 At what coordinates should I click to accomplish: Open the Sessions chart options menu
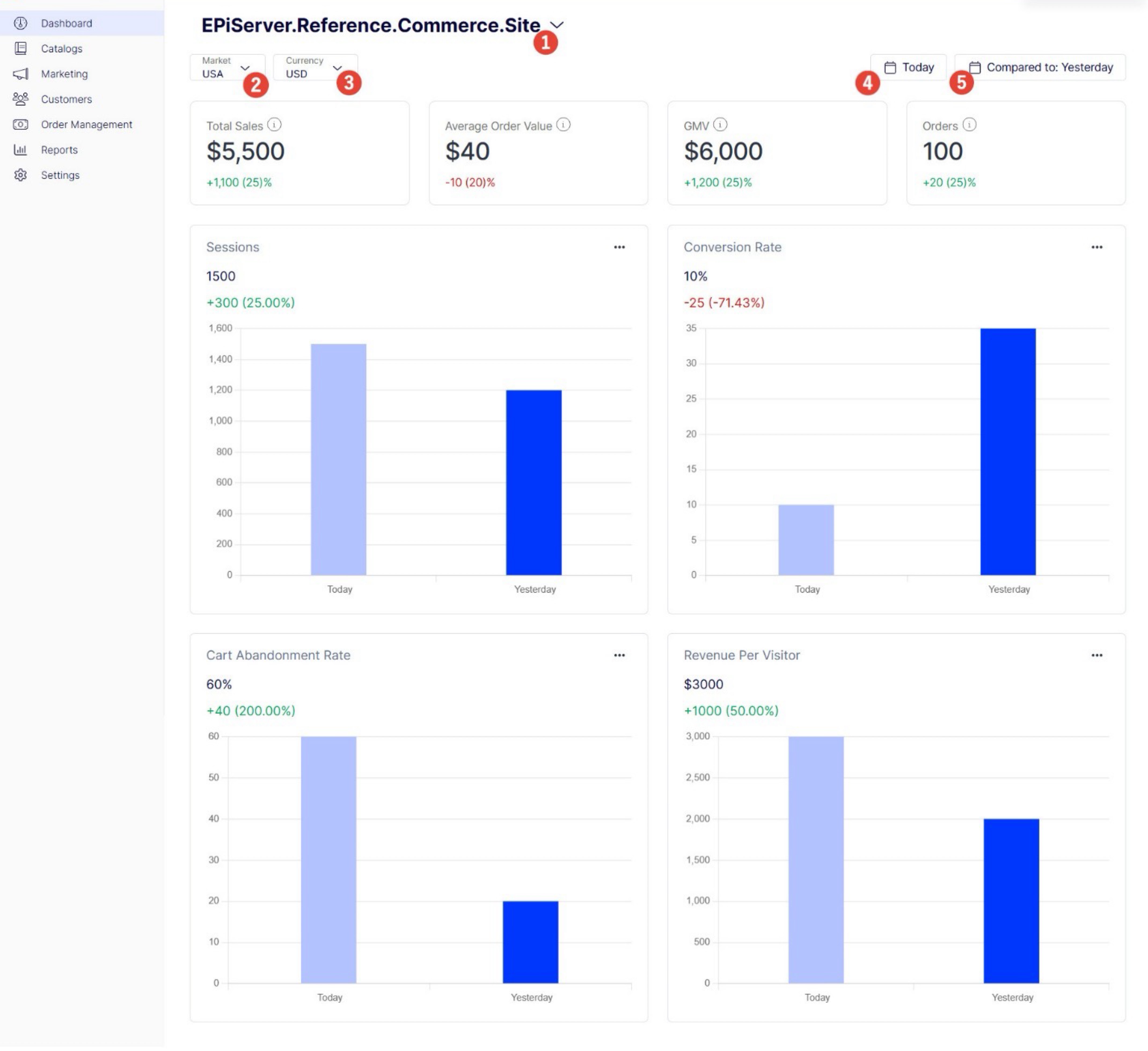620,247
